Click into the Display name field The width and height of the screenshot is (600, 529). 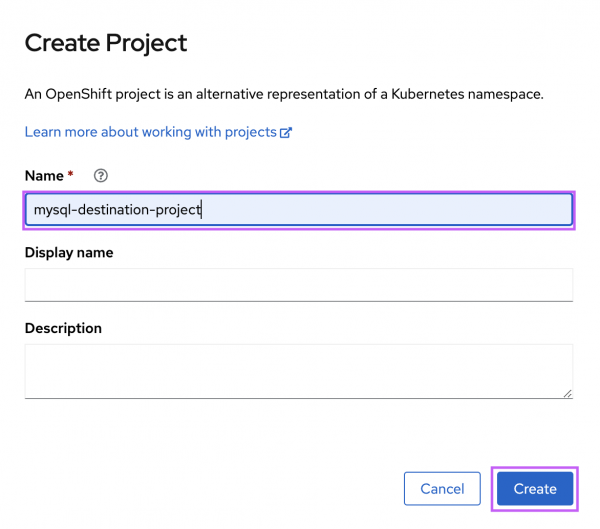[298, 284]
